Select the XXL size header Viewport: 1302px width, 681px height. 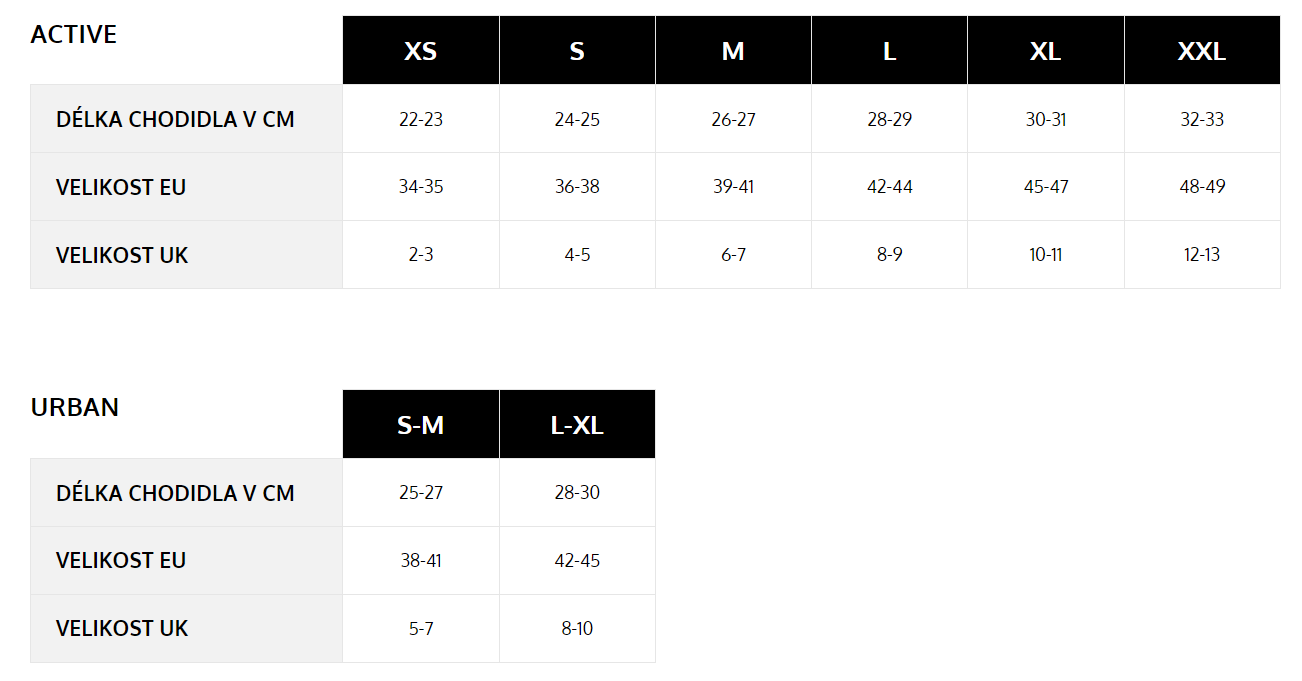[1202, 50]
